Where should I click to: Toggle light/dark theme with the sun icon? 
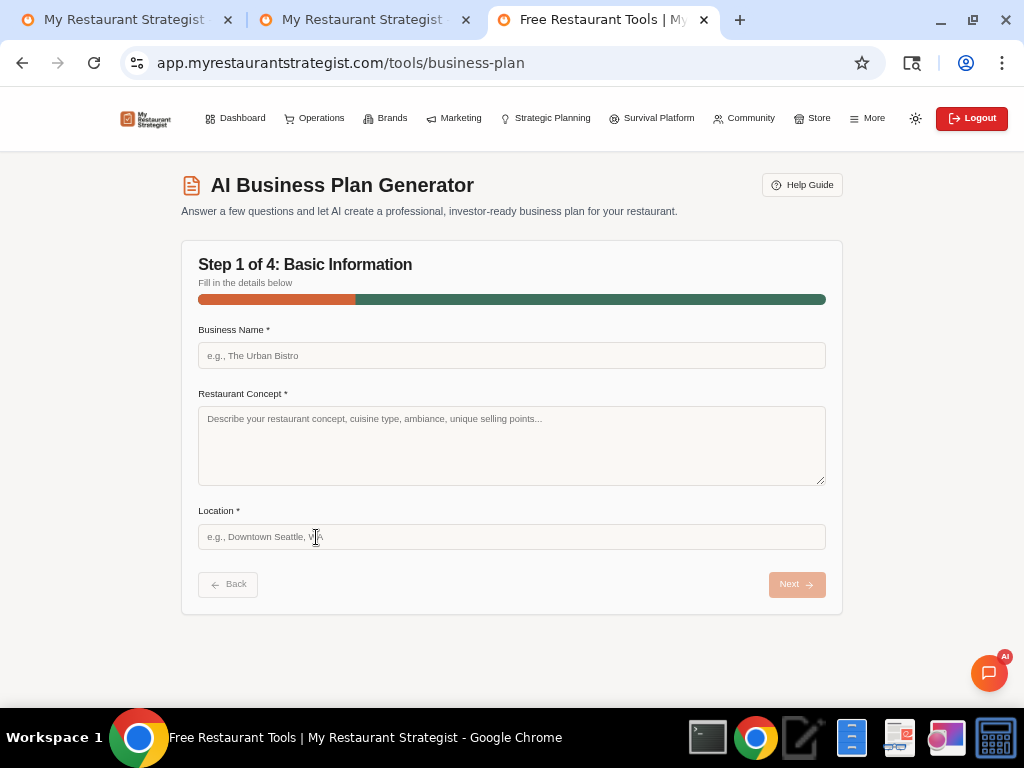pos(915,118)
